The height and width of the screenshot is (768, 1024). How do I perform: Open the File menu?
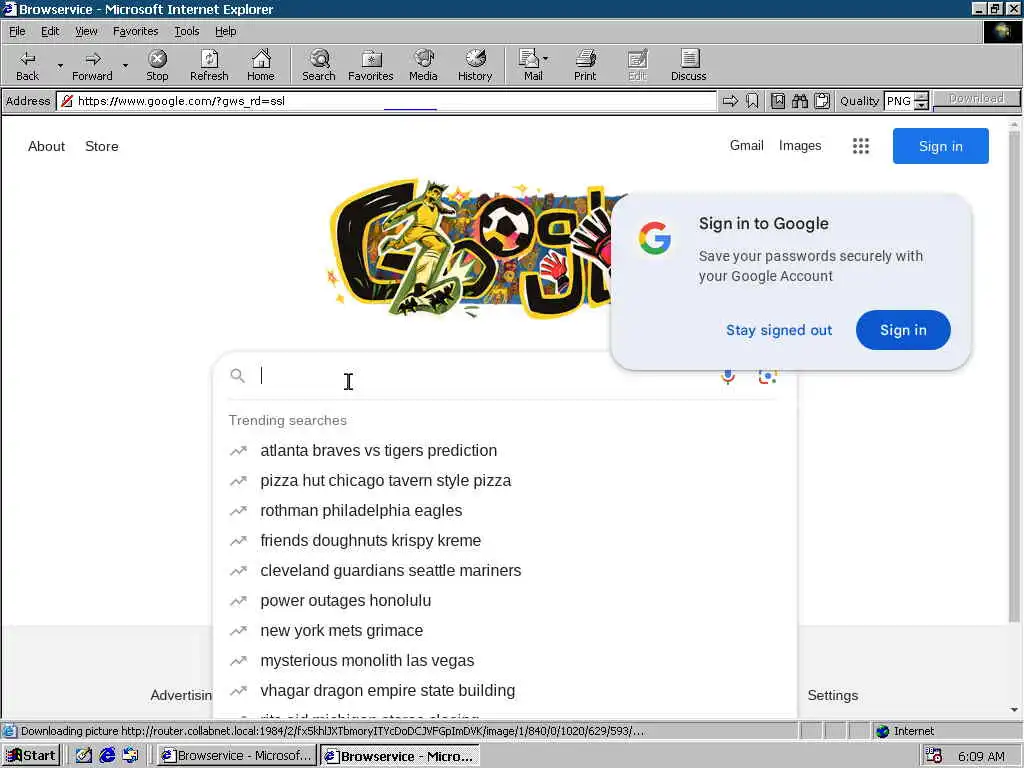(x=17, y=31)
